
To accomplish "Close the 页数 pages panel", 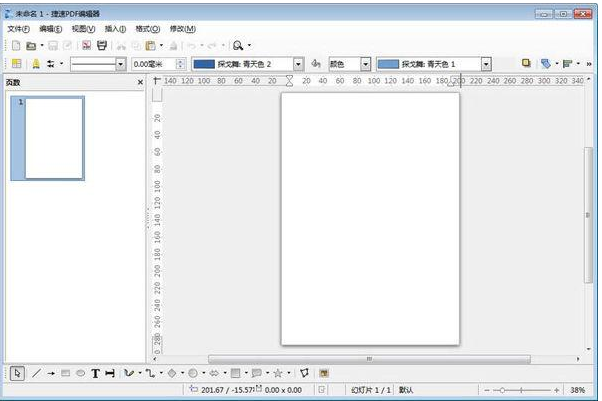I will pos(140,82).
